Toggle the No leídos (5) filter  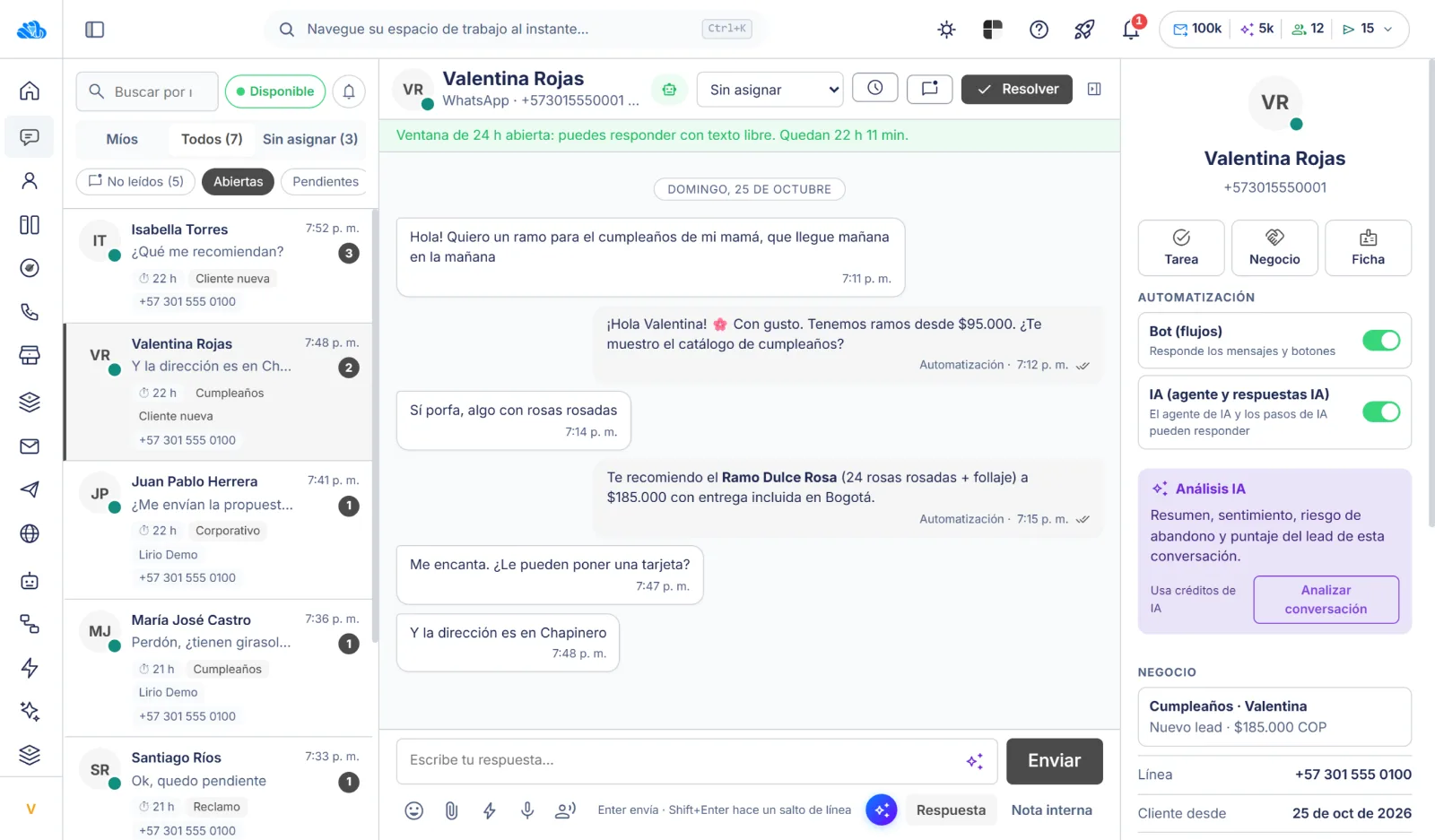click(136, 181)
